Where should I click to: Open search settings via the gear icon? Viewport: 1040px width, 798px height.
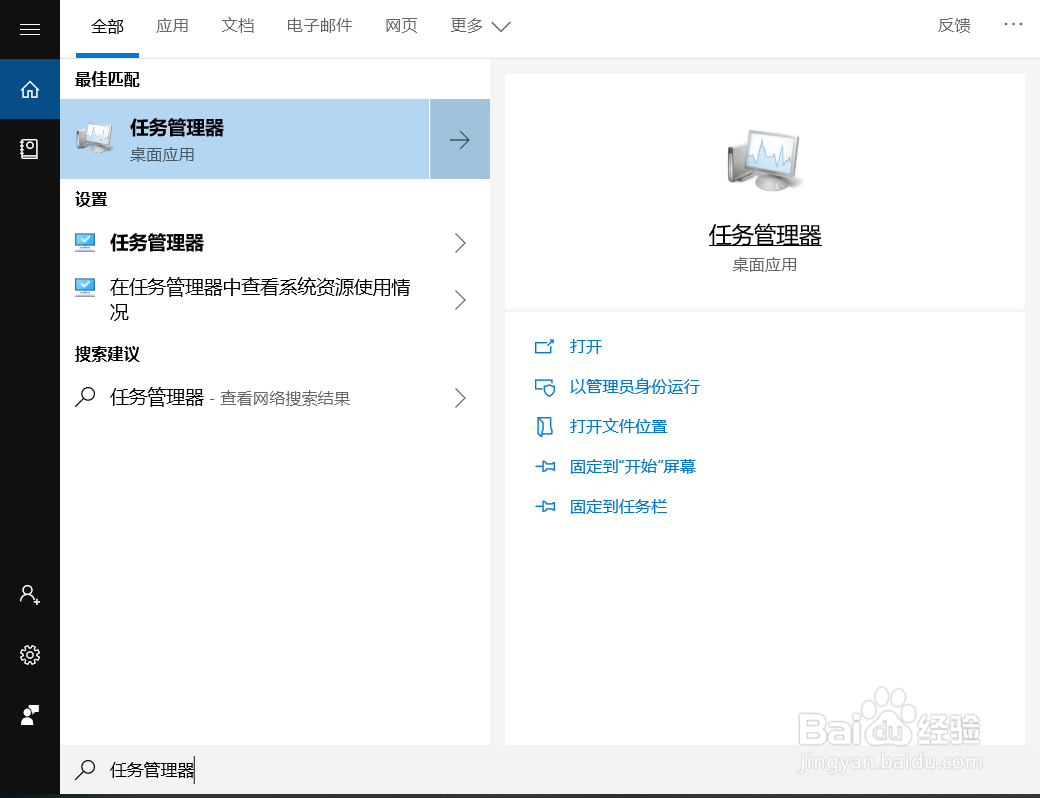(x=29, y=655)
